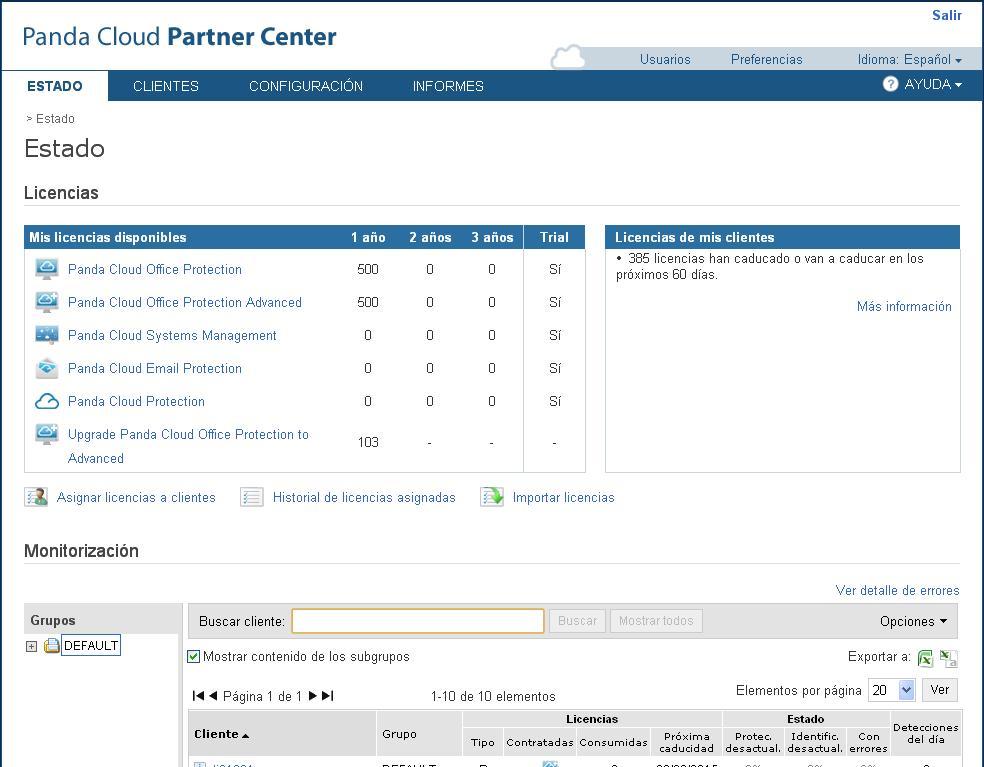
Task: Select the DEFAULT group in Grupos tree
Action: pos(91,645)
